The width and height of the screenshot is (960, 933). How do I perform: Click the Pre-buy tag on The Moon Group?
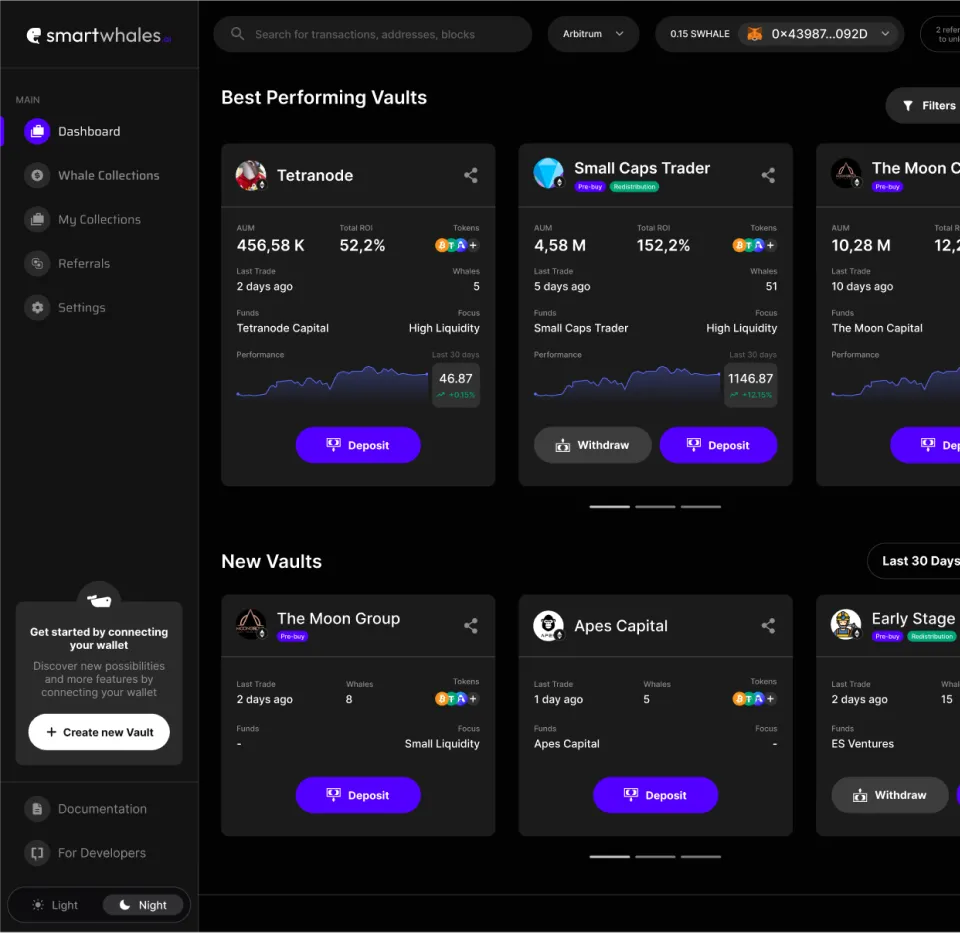293,637
